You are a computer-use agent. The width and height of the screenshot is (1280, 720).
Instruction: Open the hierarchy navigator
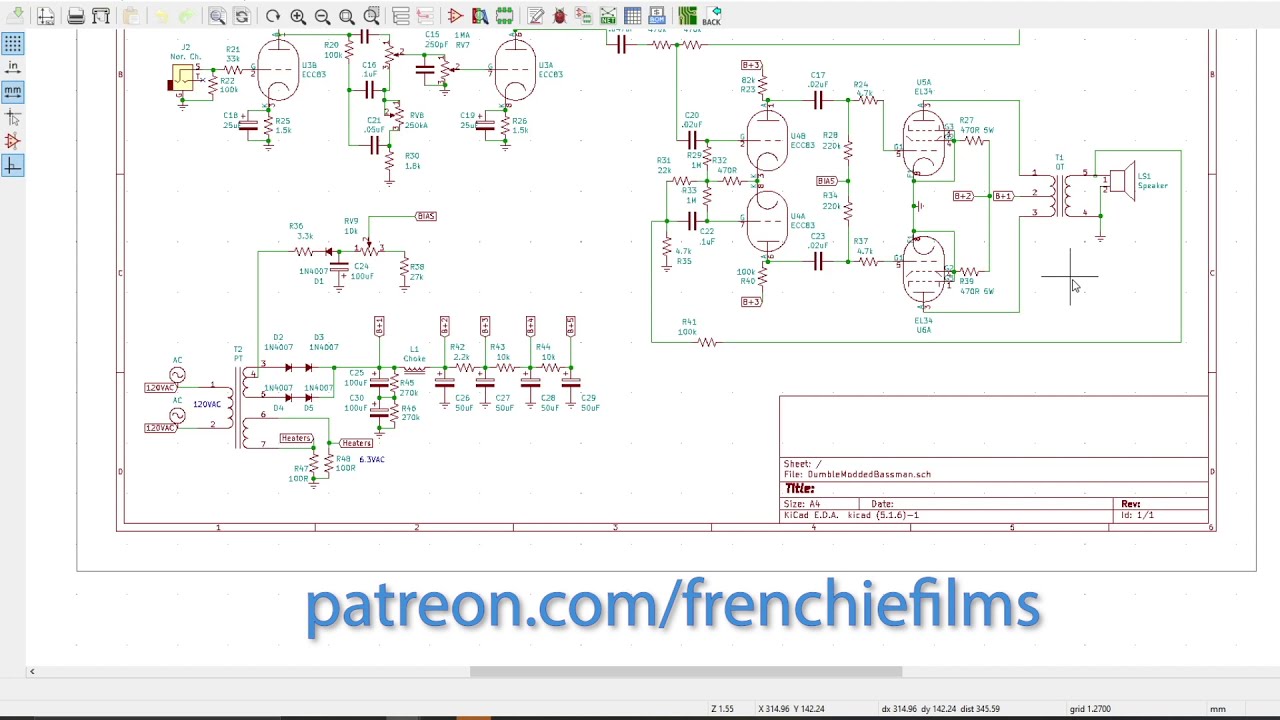pos(401,16)
